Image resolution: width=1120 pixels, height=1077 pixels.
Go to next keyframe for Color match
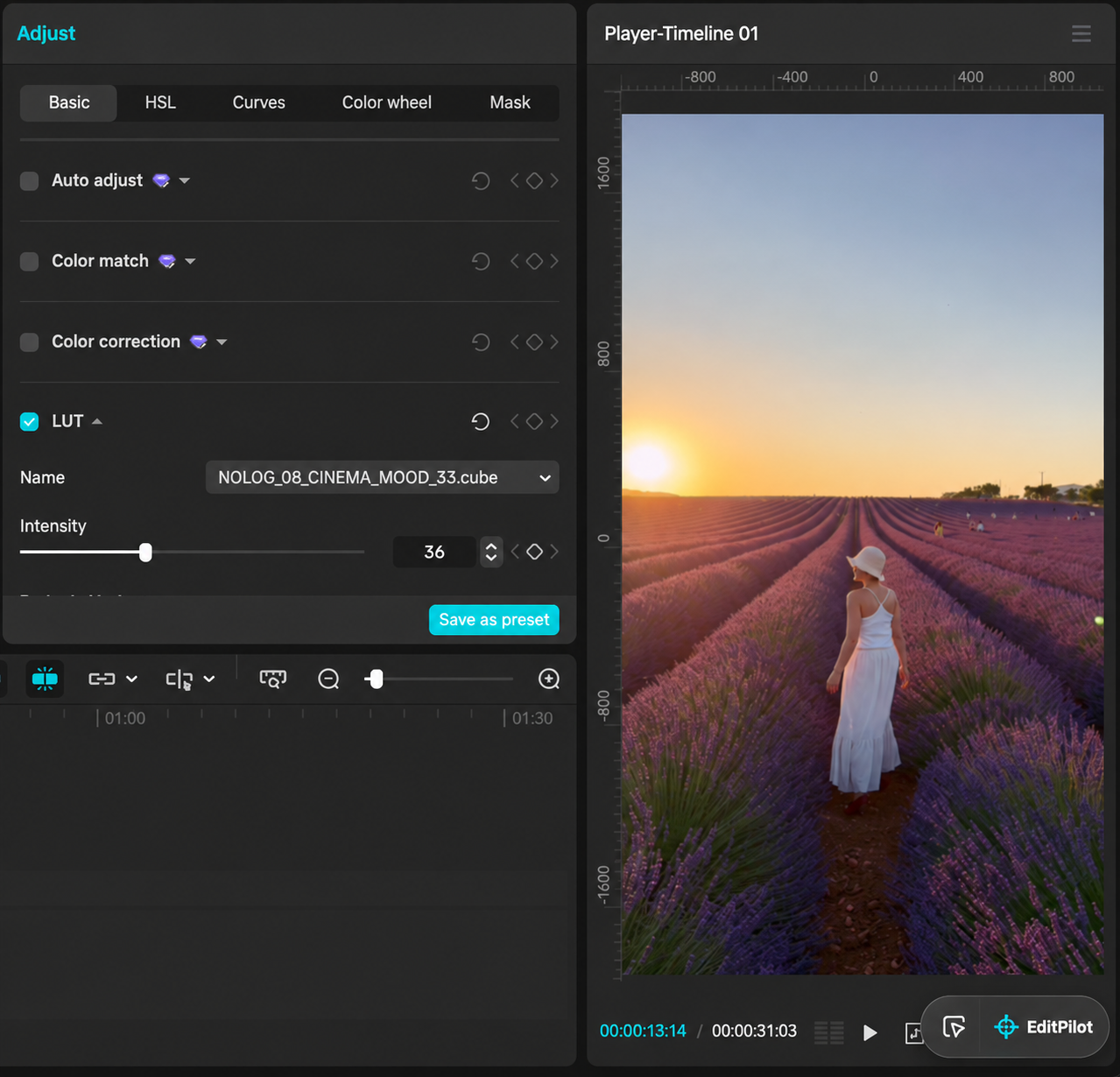553,261
